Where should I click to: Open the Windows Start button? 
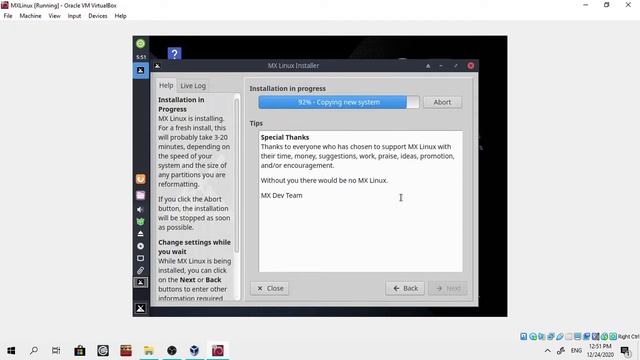tap(11, 351)
